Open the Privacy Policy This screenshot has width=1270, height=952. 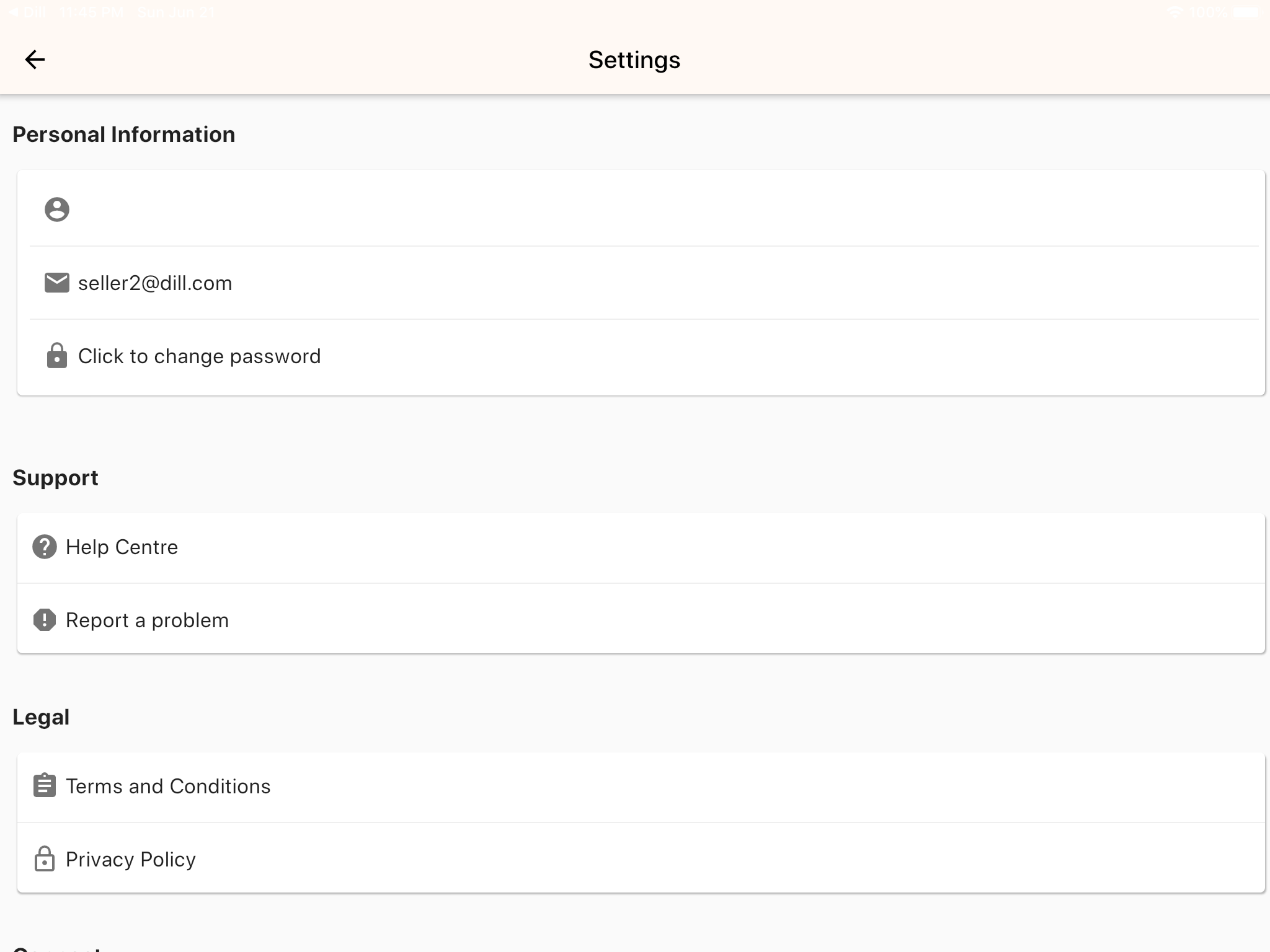[131, 860]
